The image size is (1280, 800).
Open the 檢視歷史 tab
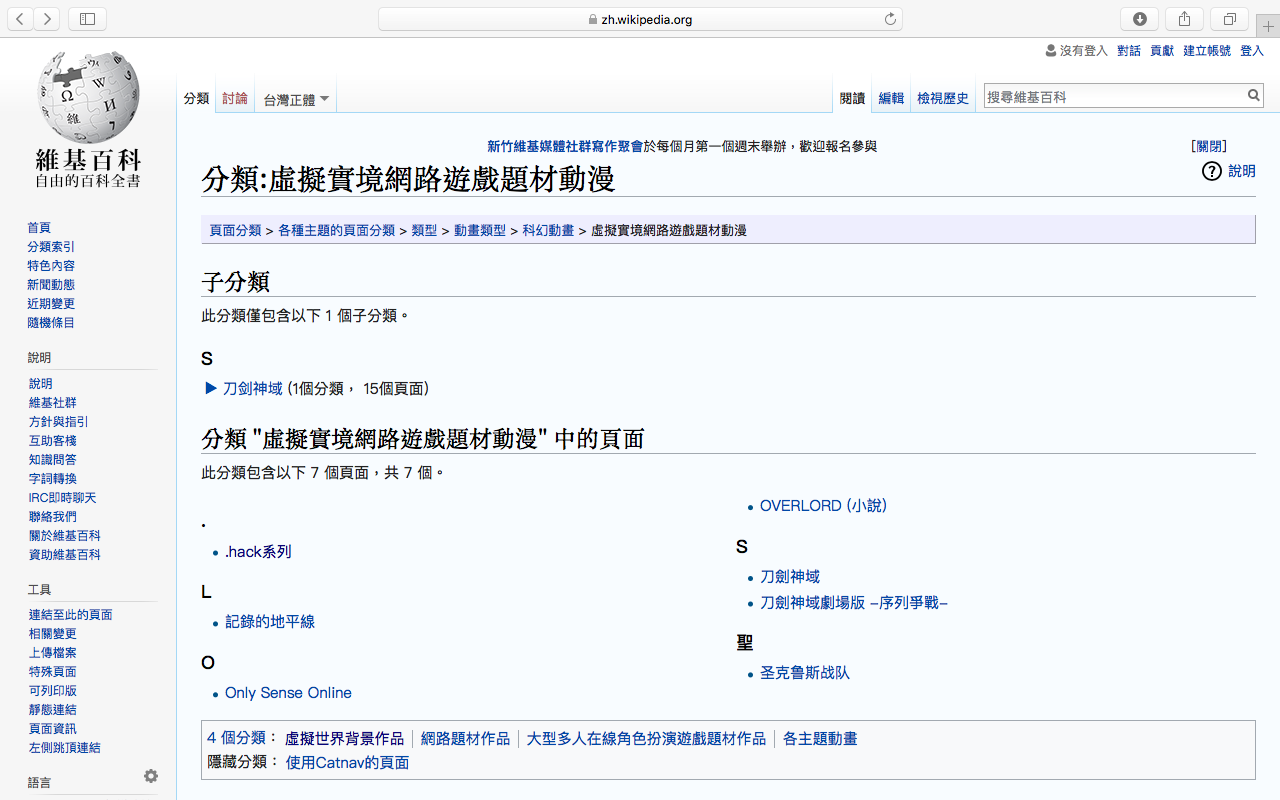click(x=943, y=98)
